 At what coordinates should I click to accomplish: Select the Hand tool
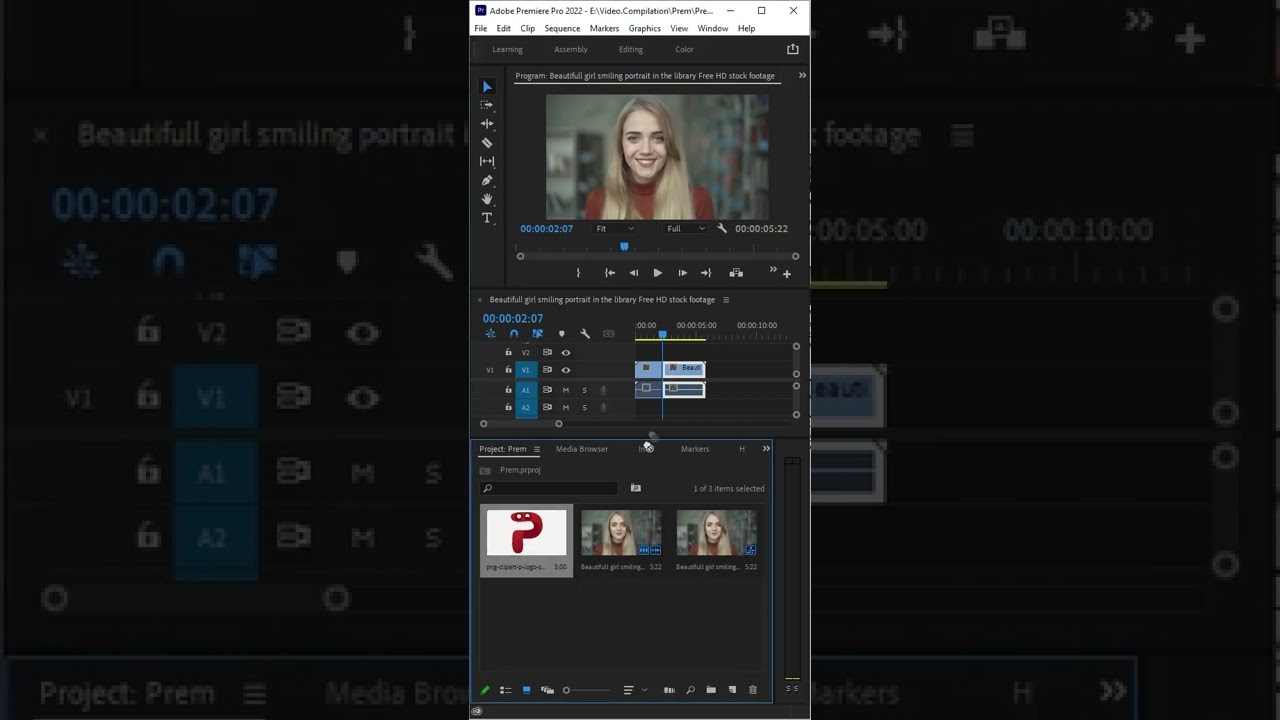point(487,199)
